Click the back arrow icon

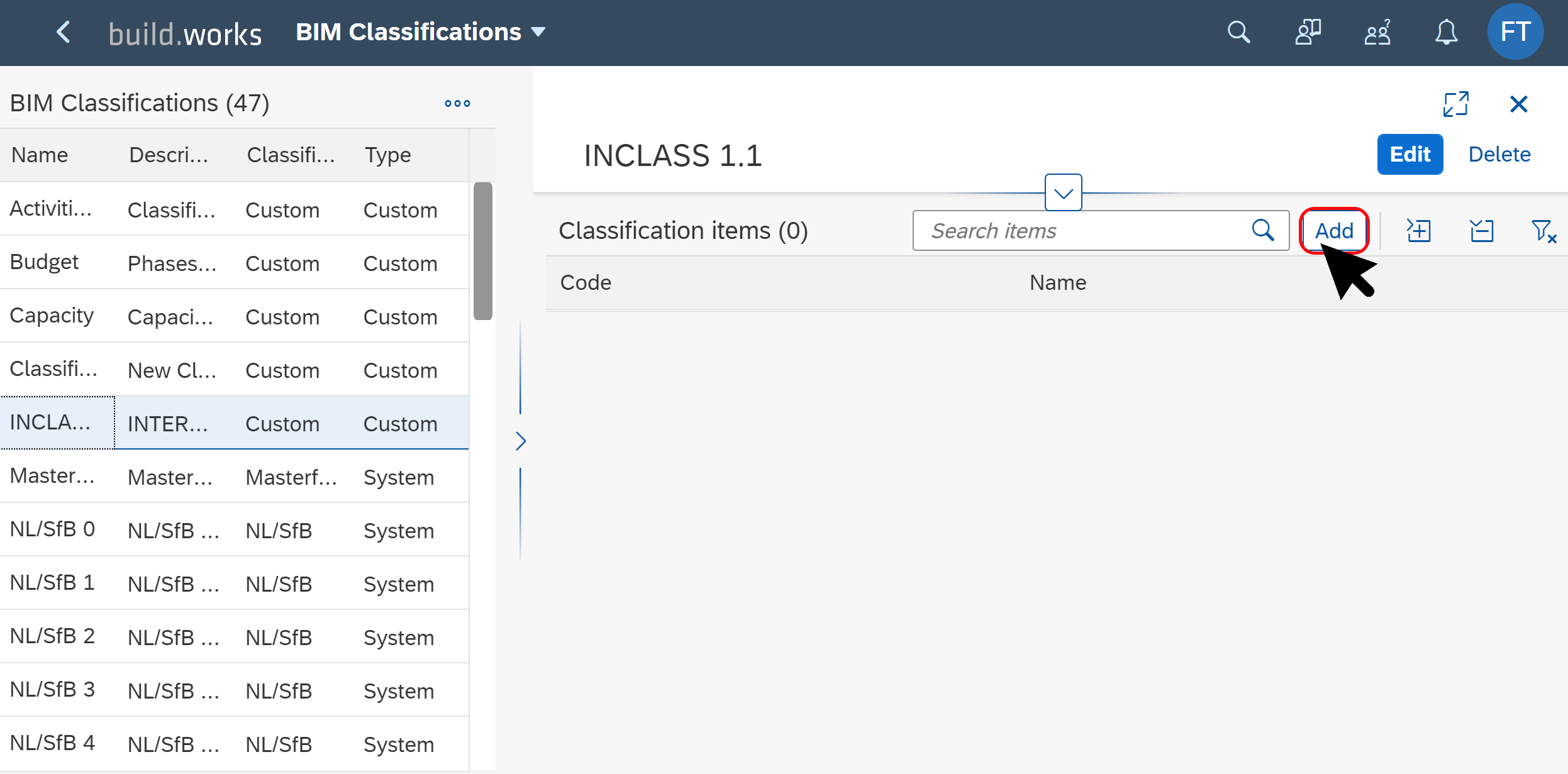point(63,32)
